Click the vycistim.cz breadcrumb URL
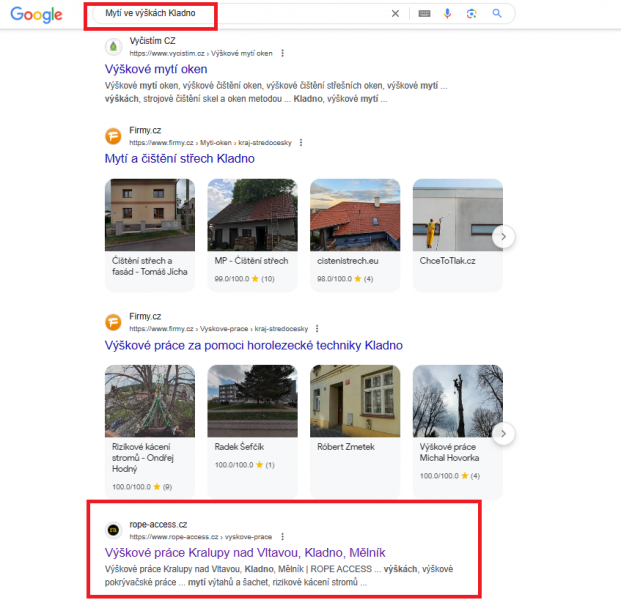Image resolution: width=621 pixels, height=600 pixels. (201, 53)
